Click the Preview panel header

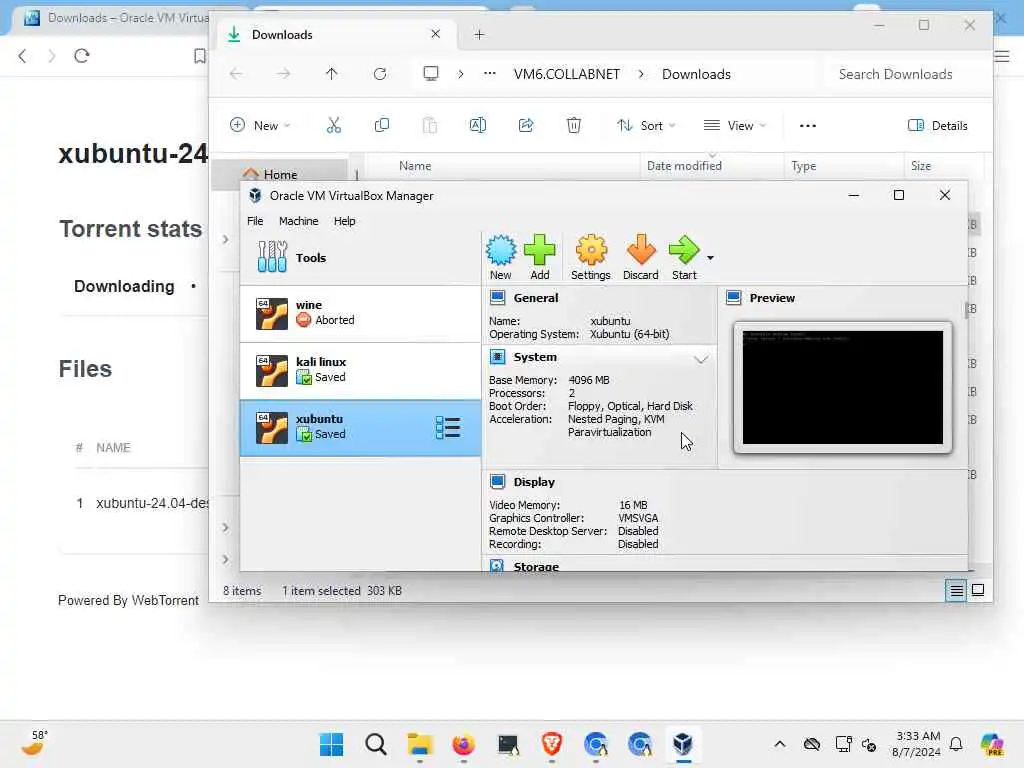click(x=772, y=298)
